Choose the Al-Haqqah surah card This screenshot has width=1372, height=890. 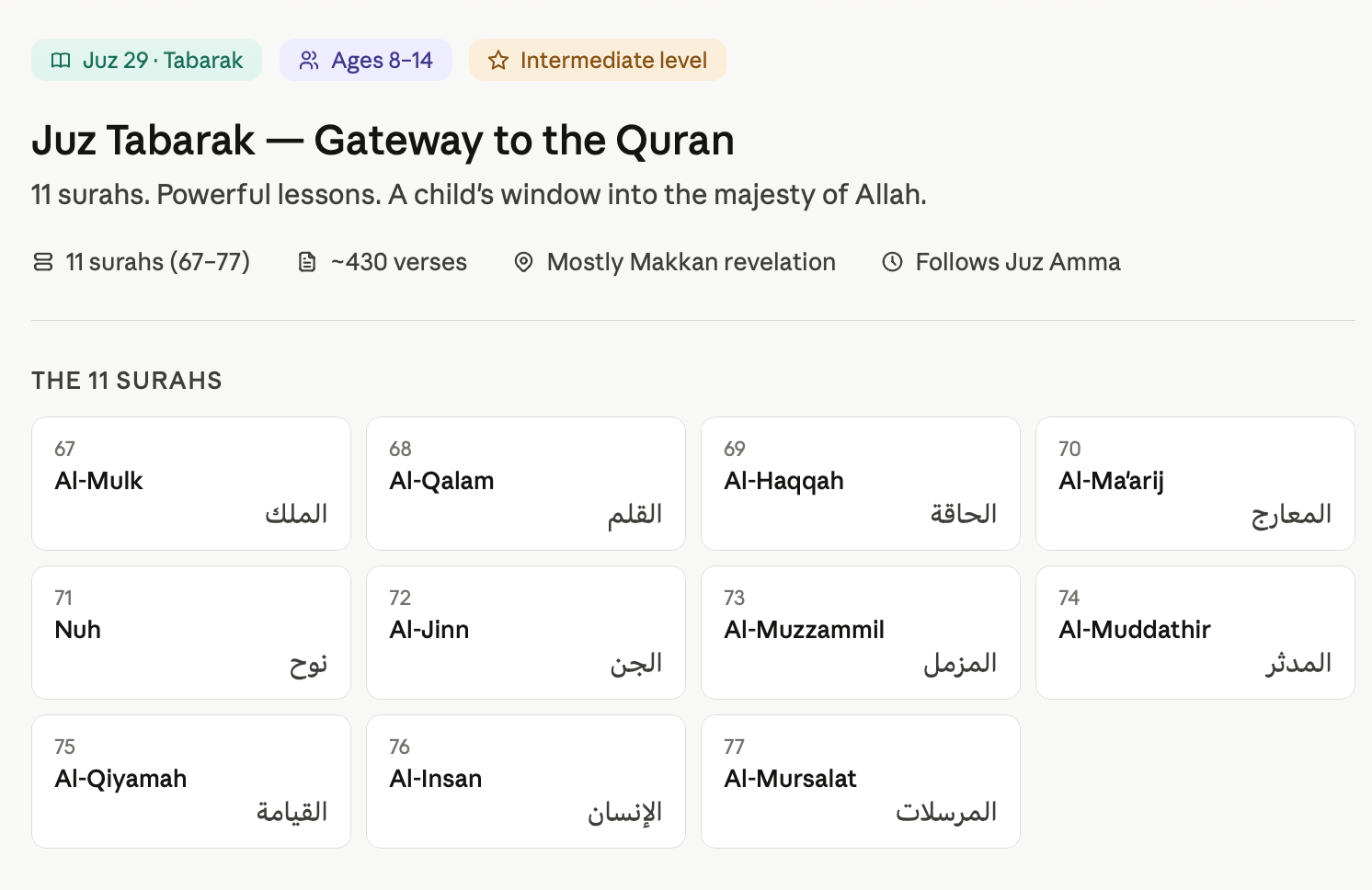tap(861, 484)
